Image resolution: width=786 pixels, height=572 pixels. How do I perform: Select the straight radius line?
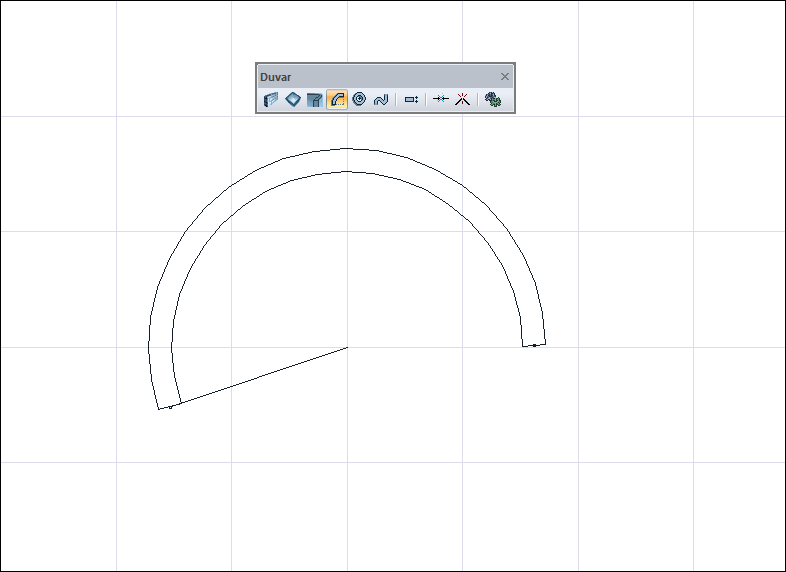[x=260, y=377]
